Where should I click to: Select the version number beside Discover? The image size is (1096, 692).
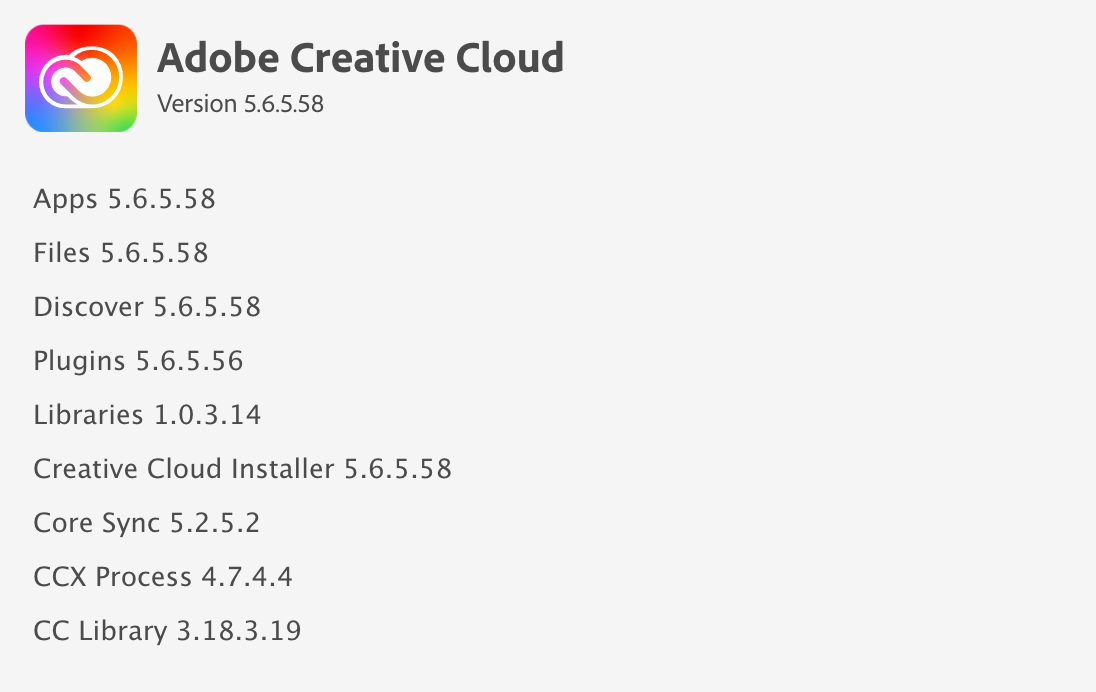207,306
